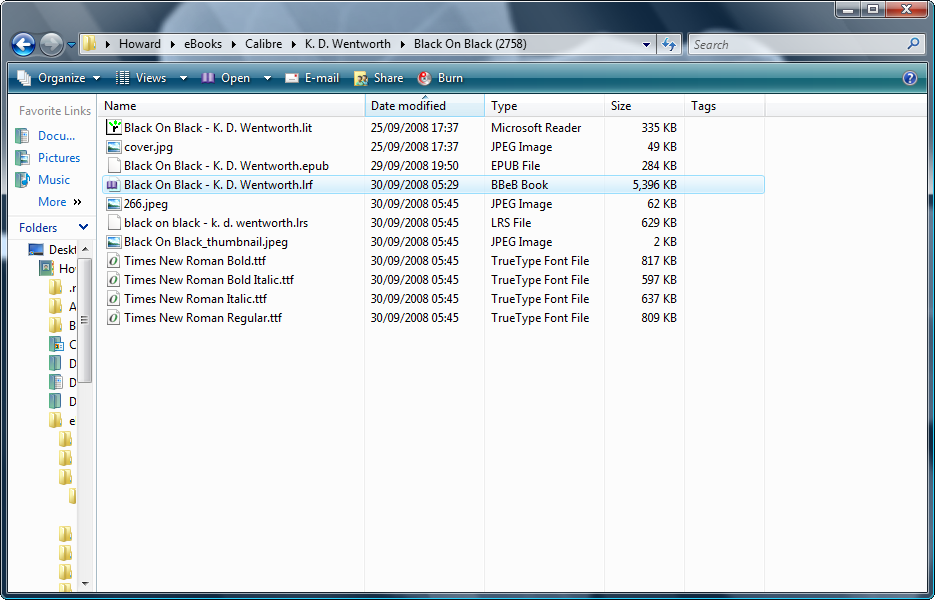Click the Open toolbar button
Screen dimensions: 935x600
(227, 78)
